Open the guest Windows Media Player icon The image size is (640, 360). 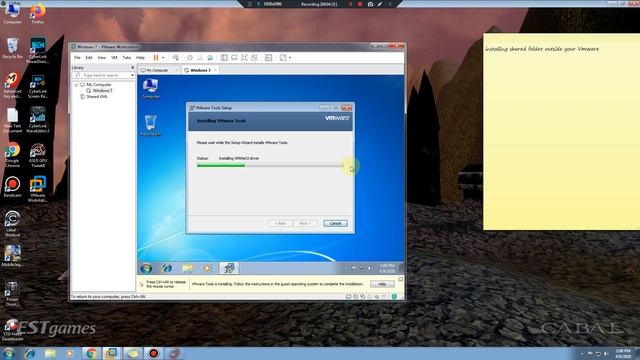coord(207,268)
